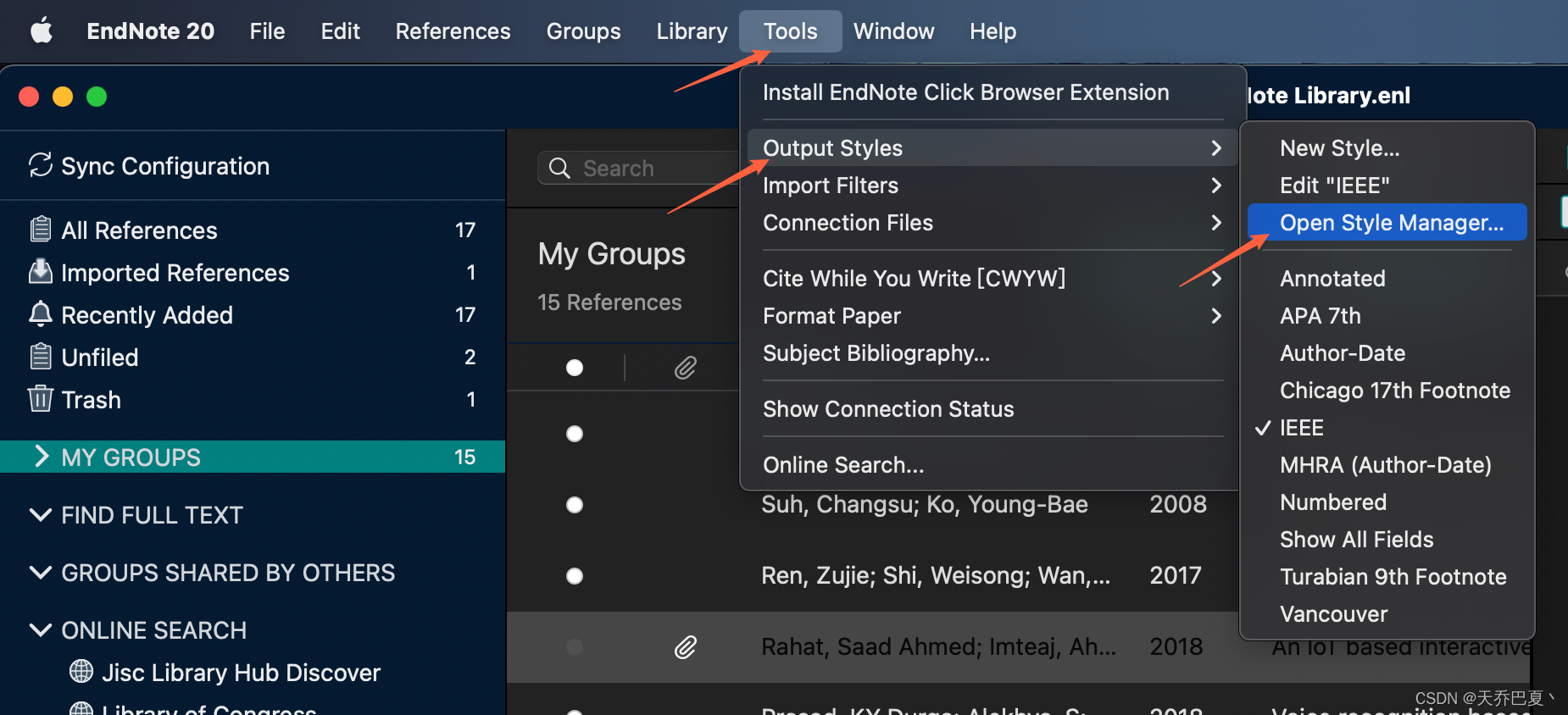This screenshot has width=1568, height=715.
Task: Open the Output Styles submenu arrow
Action: [1216, 148]
